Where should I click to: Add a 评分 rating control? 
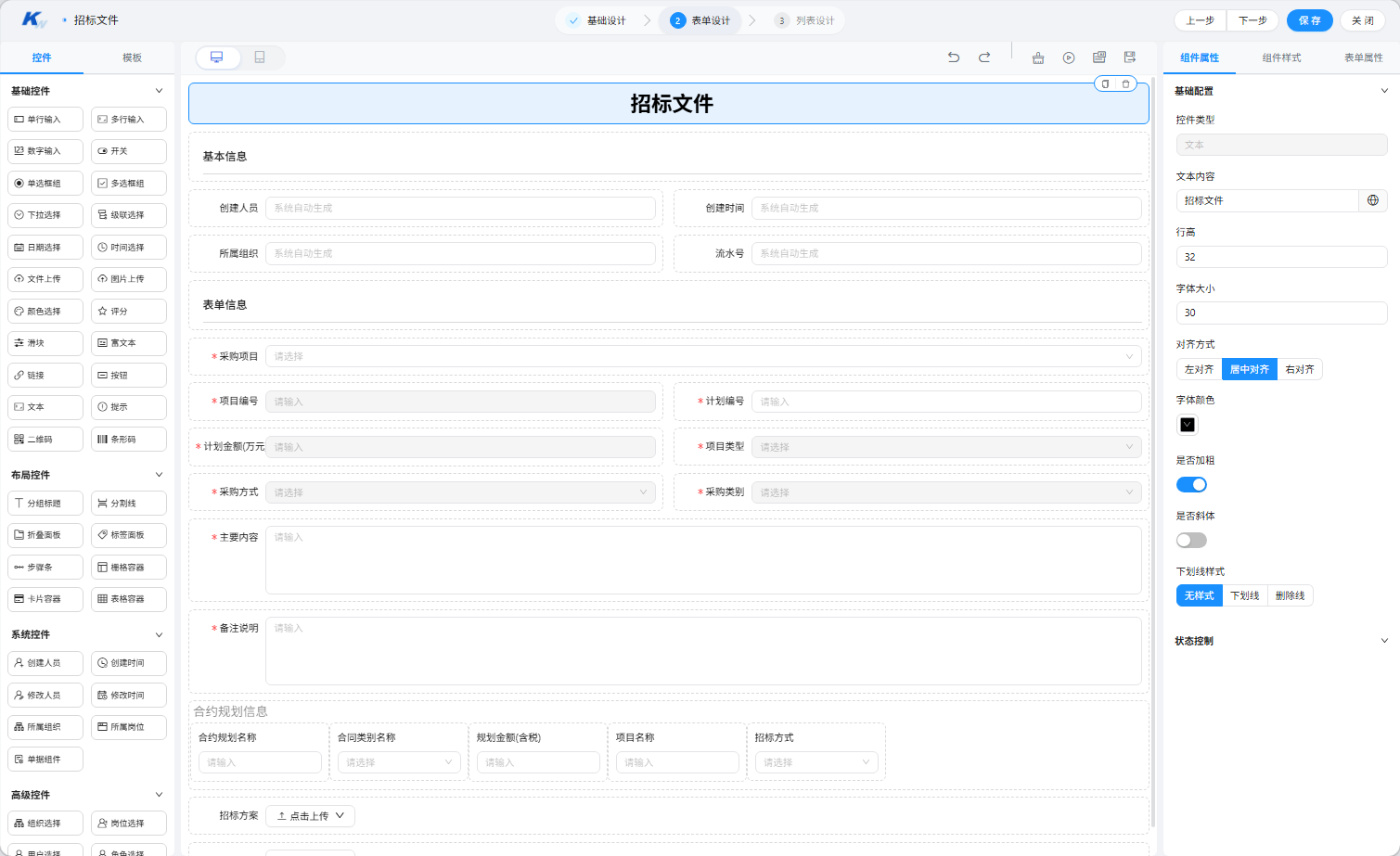click(x=129, y=312)
